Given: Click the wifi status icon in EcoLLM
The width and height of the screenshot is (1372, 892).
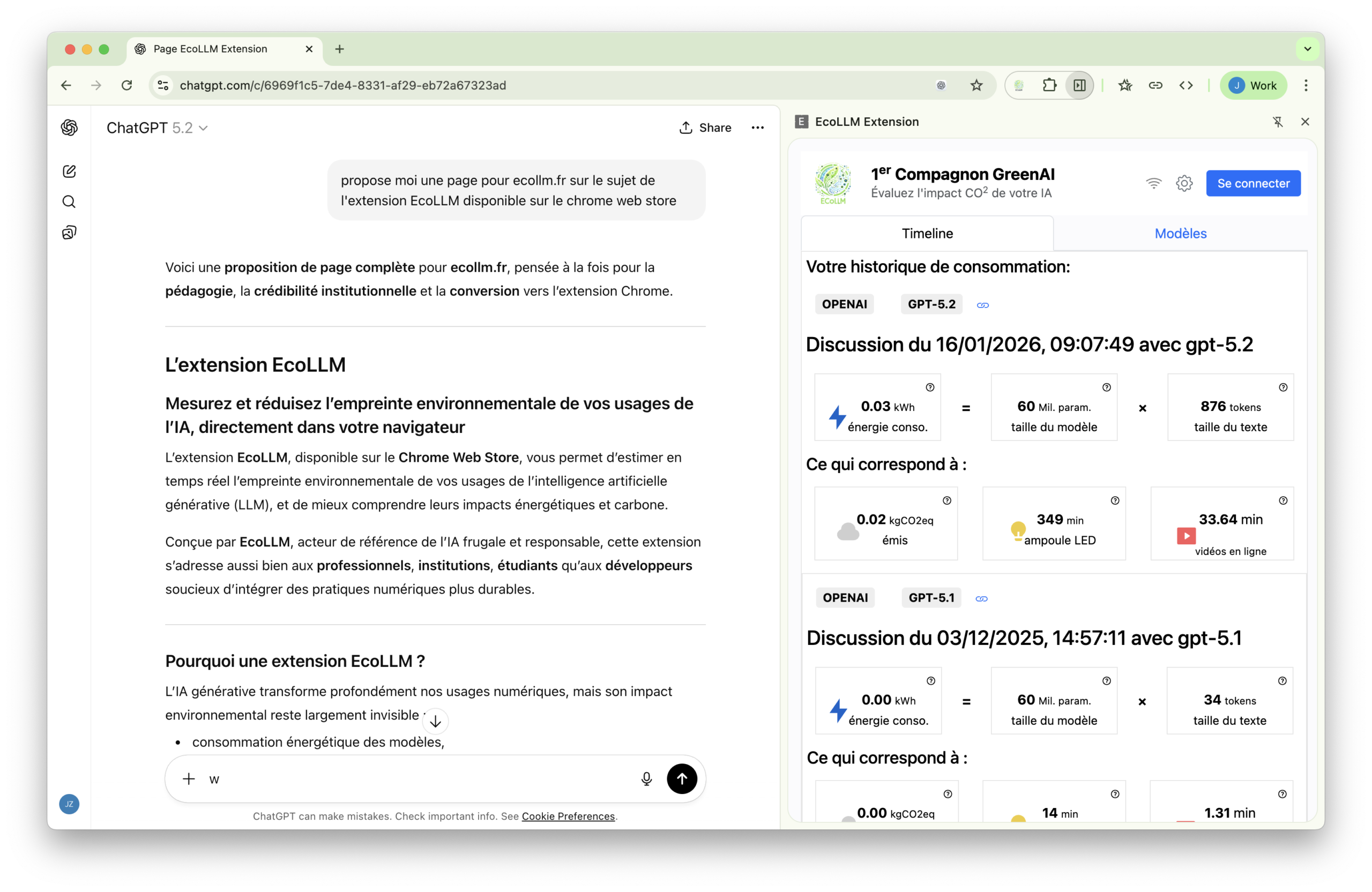Looking at the screenshot, I should point(1153,183).
